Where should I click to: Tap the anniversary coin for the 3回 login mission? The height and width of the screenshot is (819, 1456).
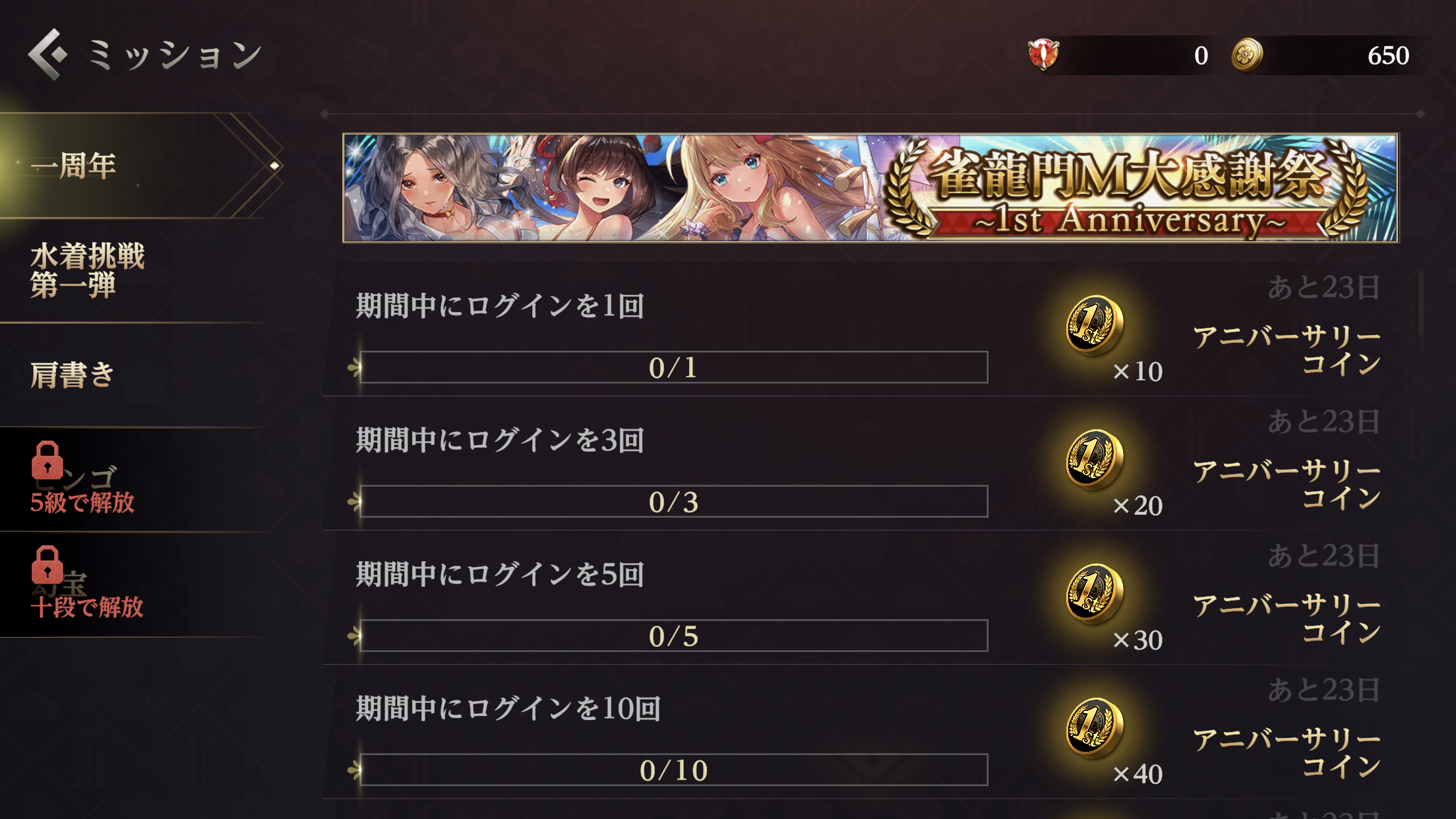coord(1094,460)
